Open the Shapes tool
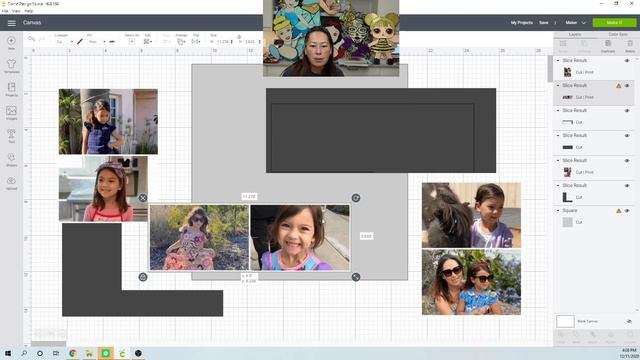 (11, 160)
